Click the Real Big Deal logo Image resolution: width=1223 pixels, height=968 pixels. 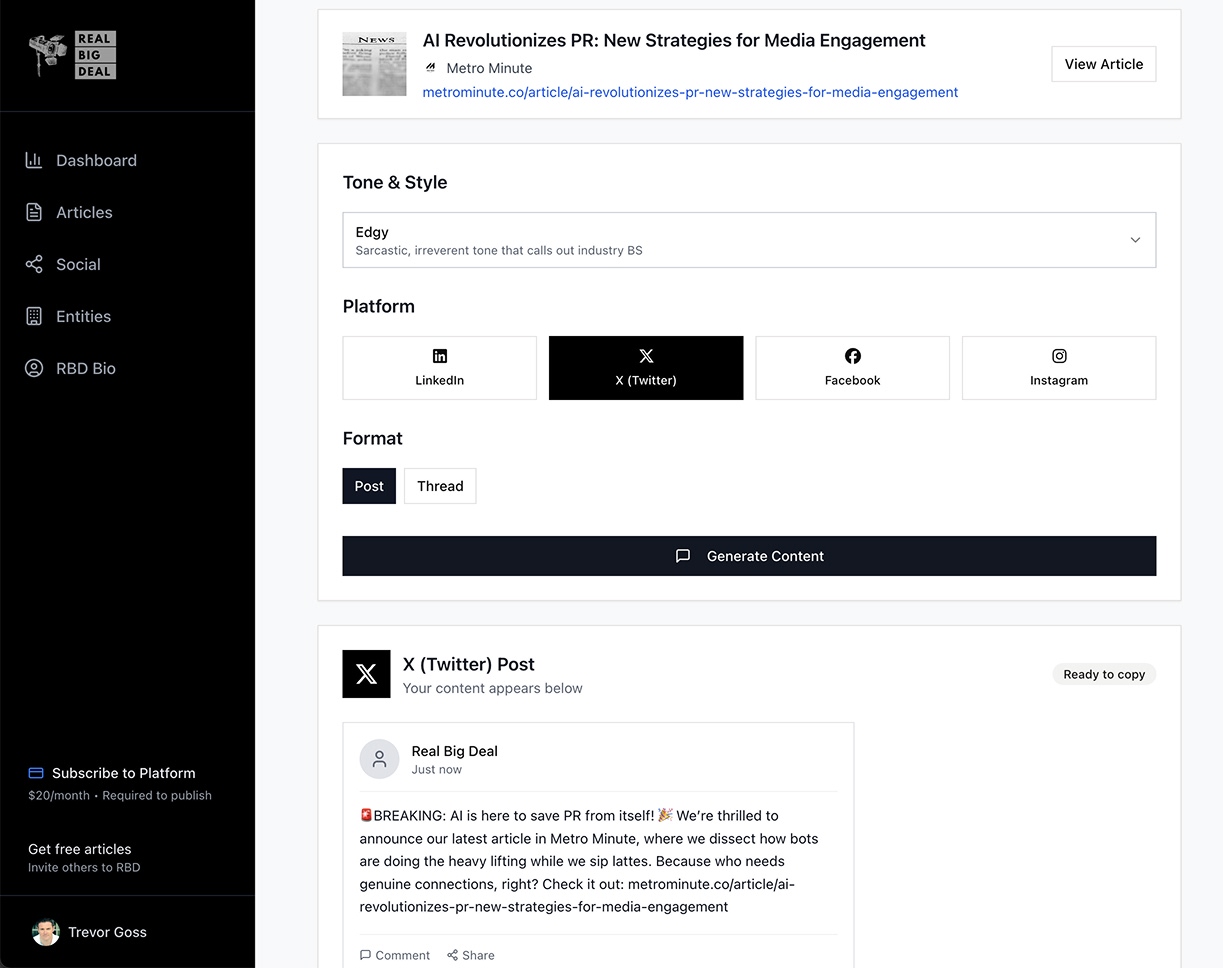click(x=72, y=55)
